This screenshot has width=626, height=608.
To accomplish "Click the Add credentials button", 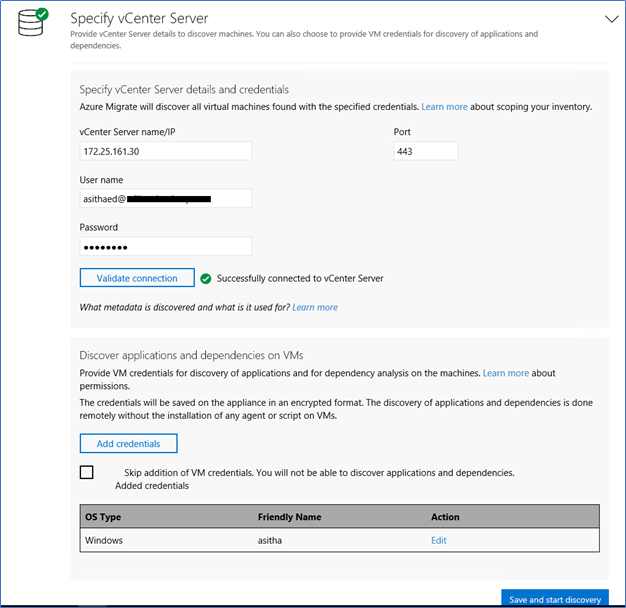I will [129, 444].
